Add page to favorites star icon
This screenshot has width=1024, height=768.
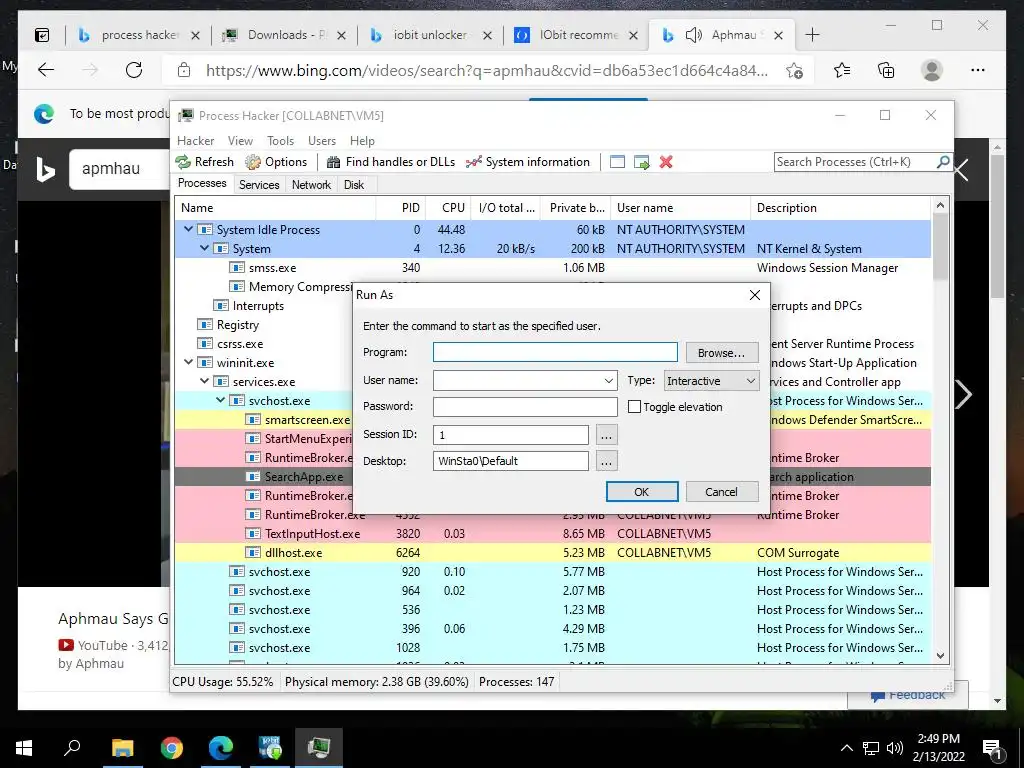[x=794, y=71]
